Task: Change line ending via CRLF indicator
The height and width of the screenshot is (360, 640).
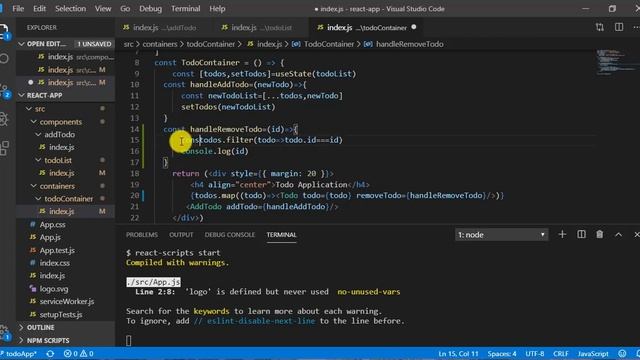Action: (560, 354)
